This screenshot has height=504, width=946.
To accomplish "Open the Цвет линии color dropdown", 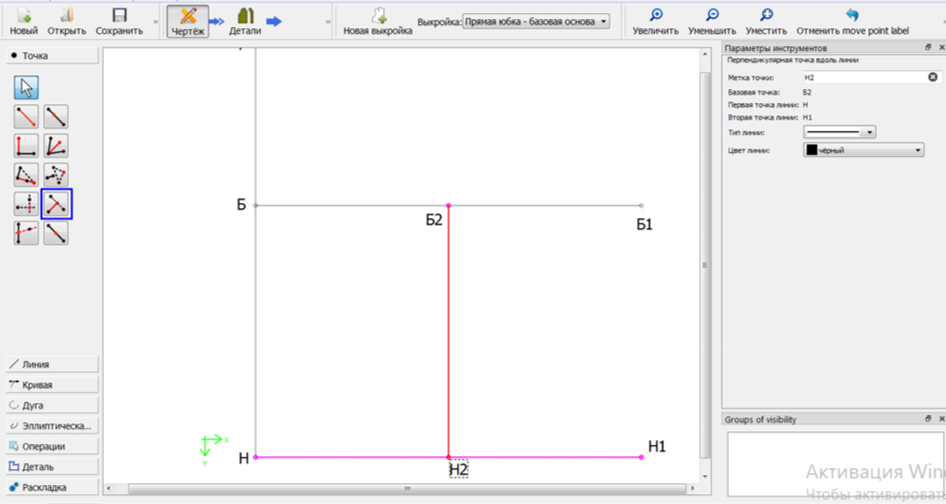I will point(863,150).
